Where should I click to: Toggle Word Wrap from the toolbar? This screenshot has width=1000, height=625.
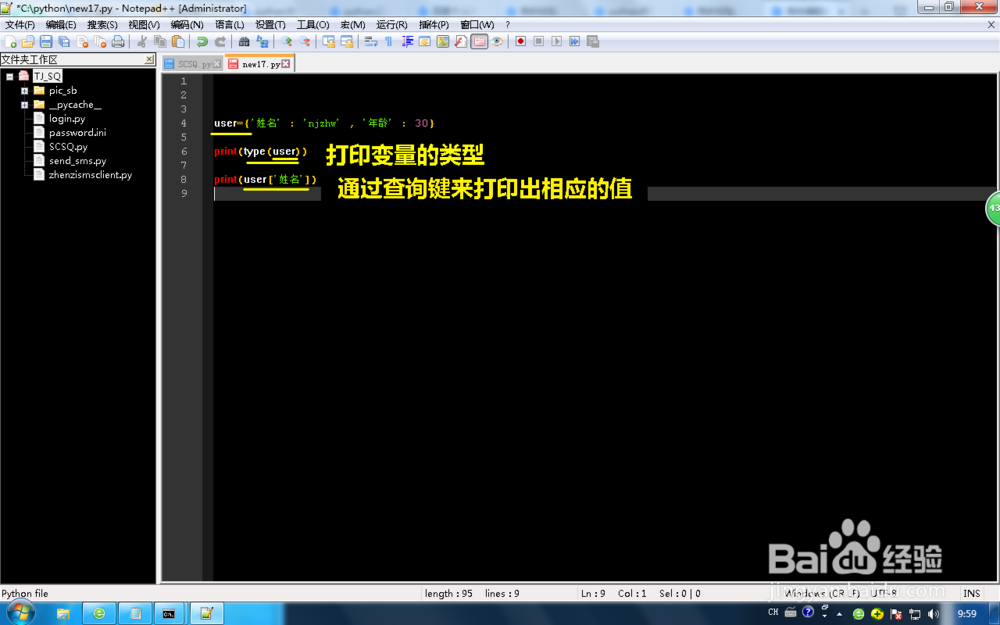click(x=368, y=41)
